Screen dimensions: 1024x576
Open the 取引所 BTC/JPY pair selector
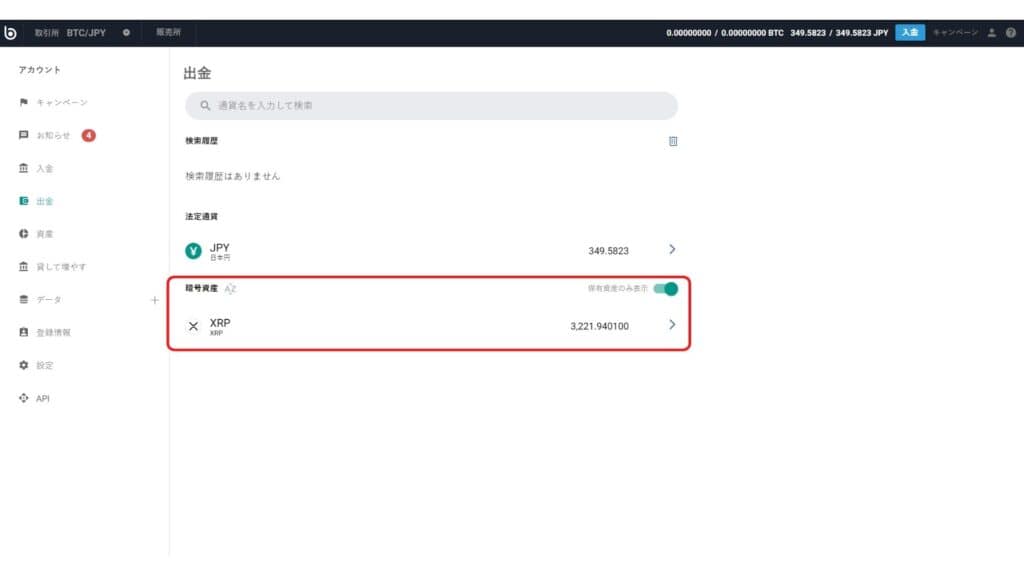coord(70,33)
